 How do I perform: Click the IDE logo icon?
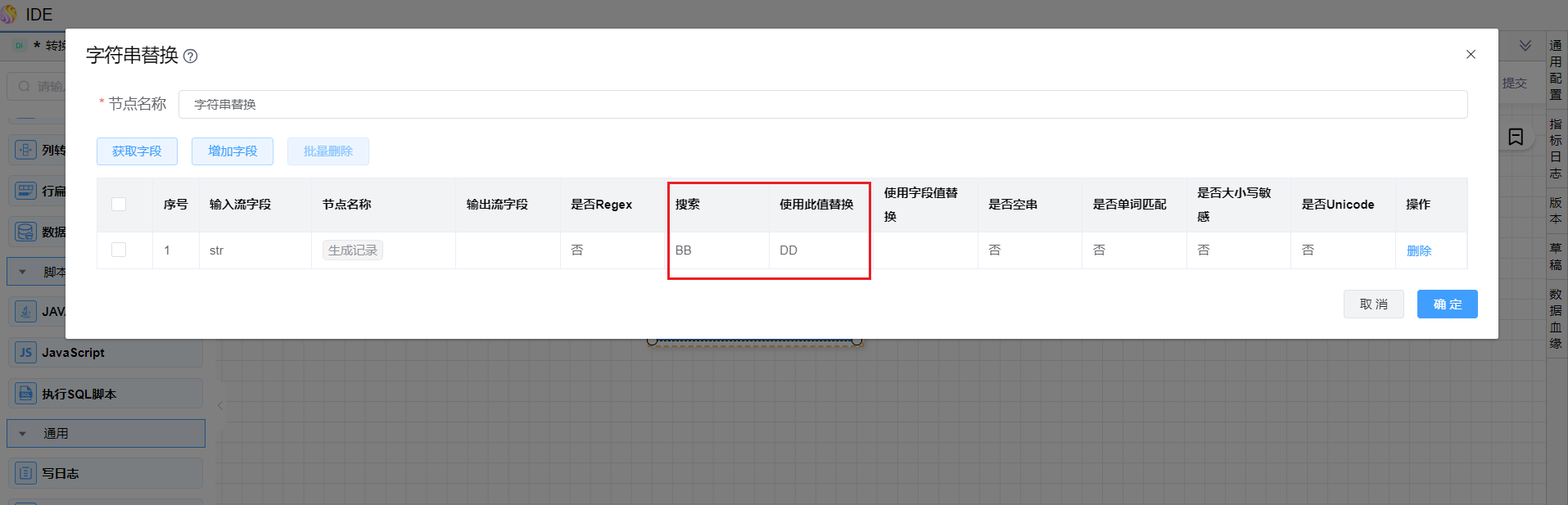(x=9, y=14)
